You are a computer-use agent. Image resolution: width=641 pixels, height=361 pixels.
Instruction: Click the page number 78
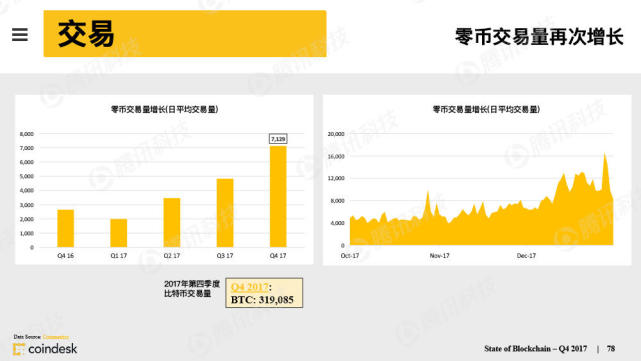coord(611,349)
